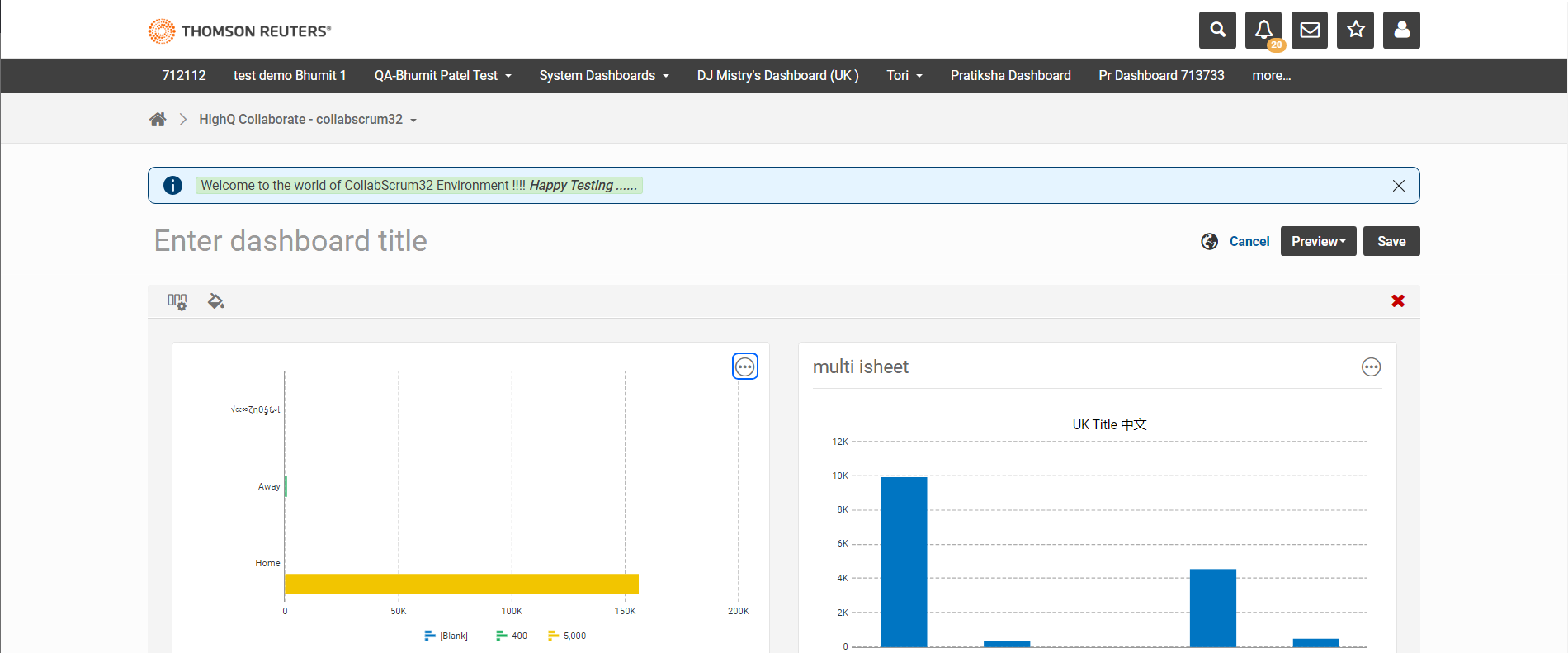This screenshot has width=1568, height=653.
Task: Open the search icon in header
Action: pos(1217,31)
